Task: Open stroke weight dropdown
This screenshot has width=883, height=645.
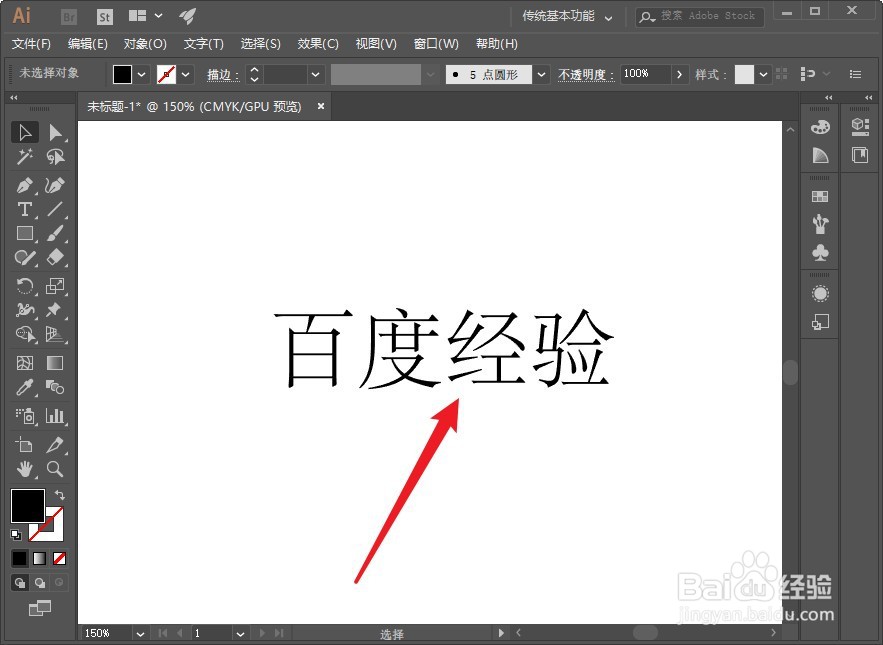Action: 316,74
